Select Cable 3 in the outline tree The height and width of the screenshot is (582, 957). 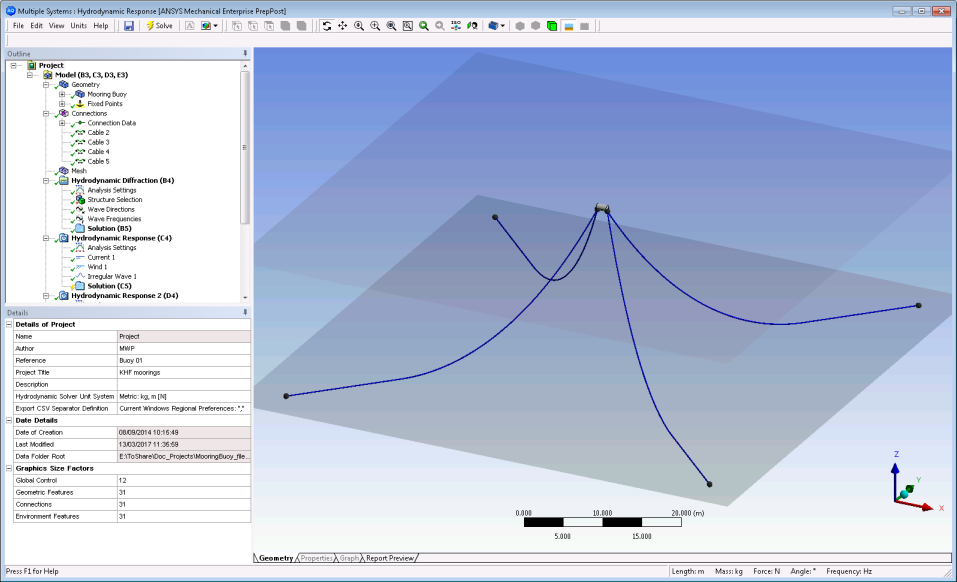[98, 142]
